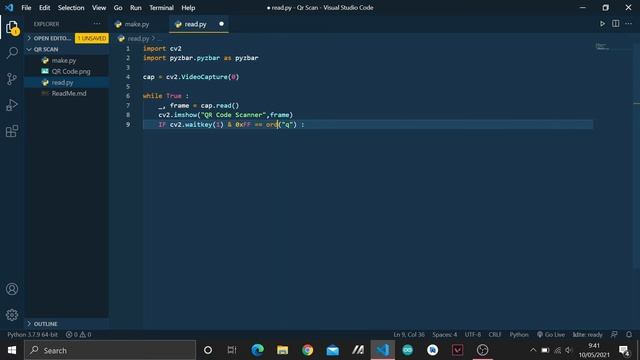The width and height of the screenshot is (640, 360).
Task: Open OBS Studio from taskbar
Action: [x=482, y=350]
